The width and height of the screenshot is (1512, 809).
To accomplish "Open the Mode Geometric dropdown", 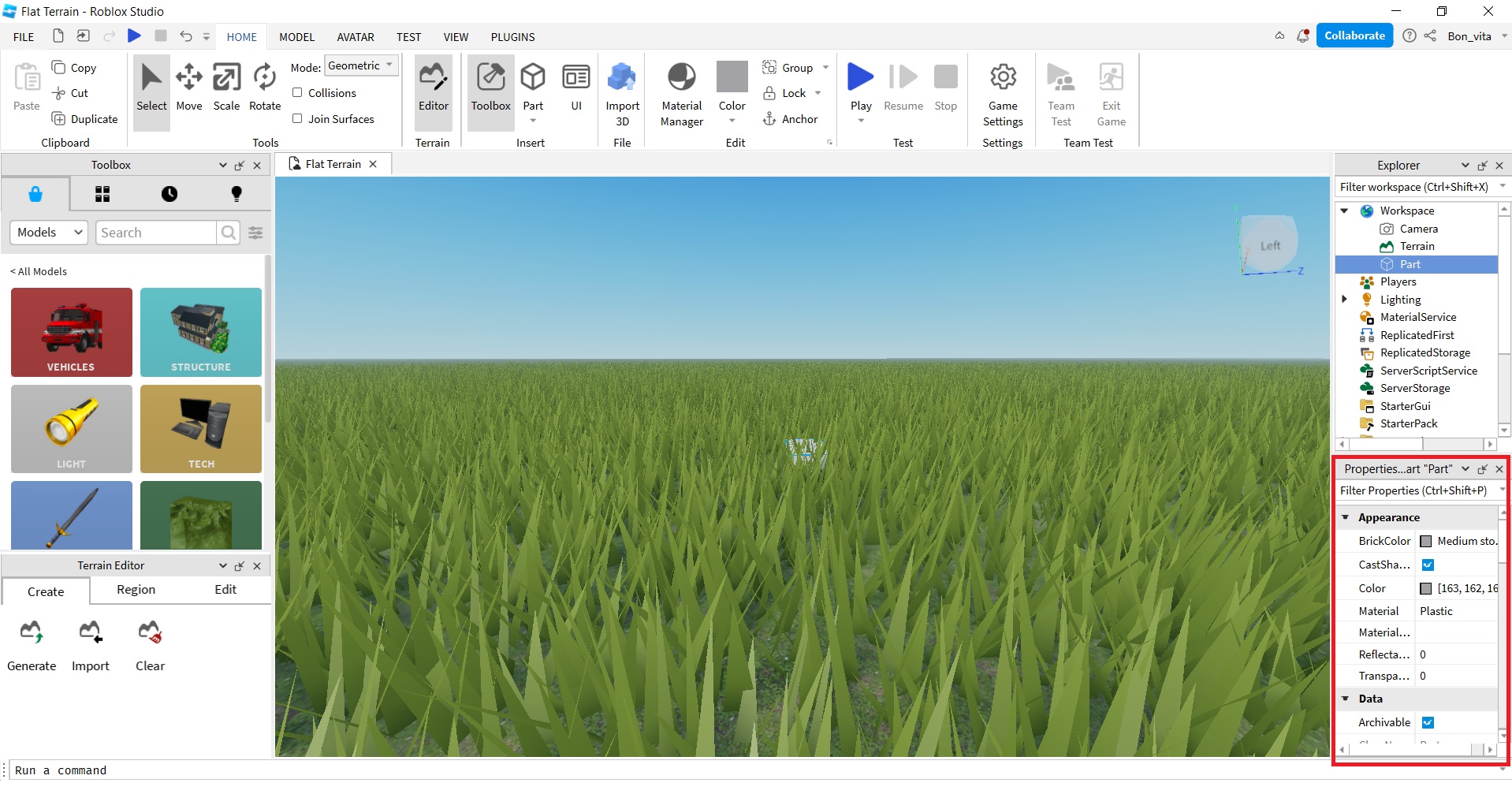I will (x=361, y=66).
